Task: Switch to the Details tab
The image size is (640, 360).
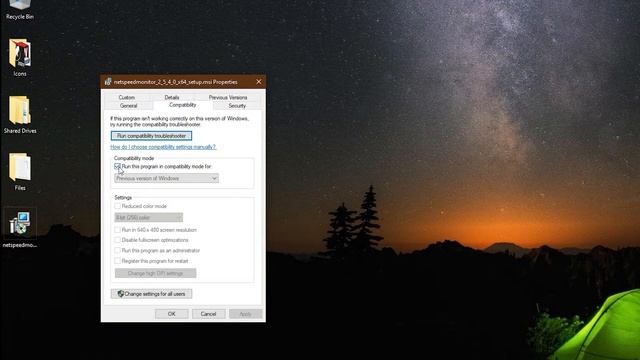Action: pos(172,97)
